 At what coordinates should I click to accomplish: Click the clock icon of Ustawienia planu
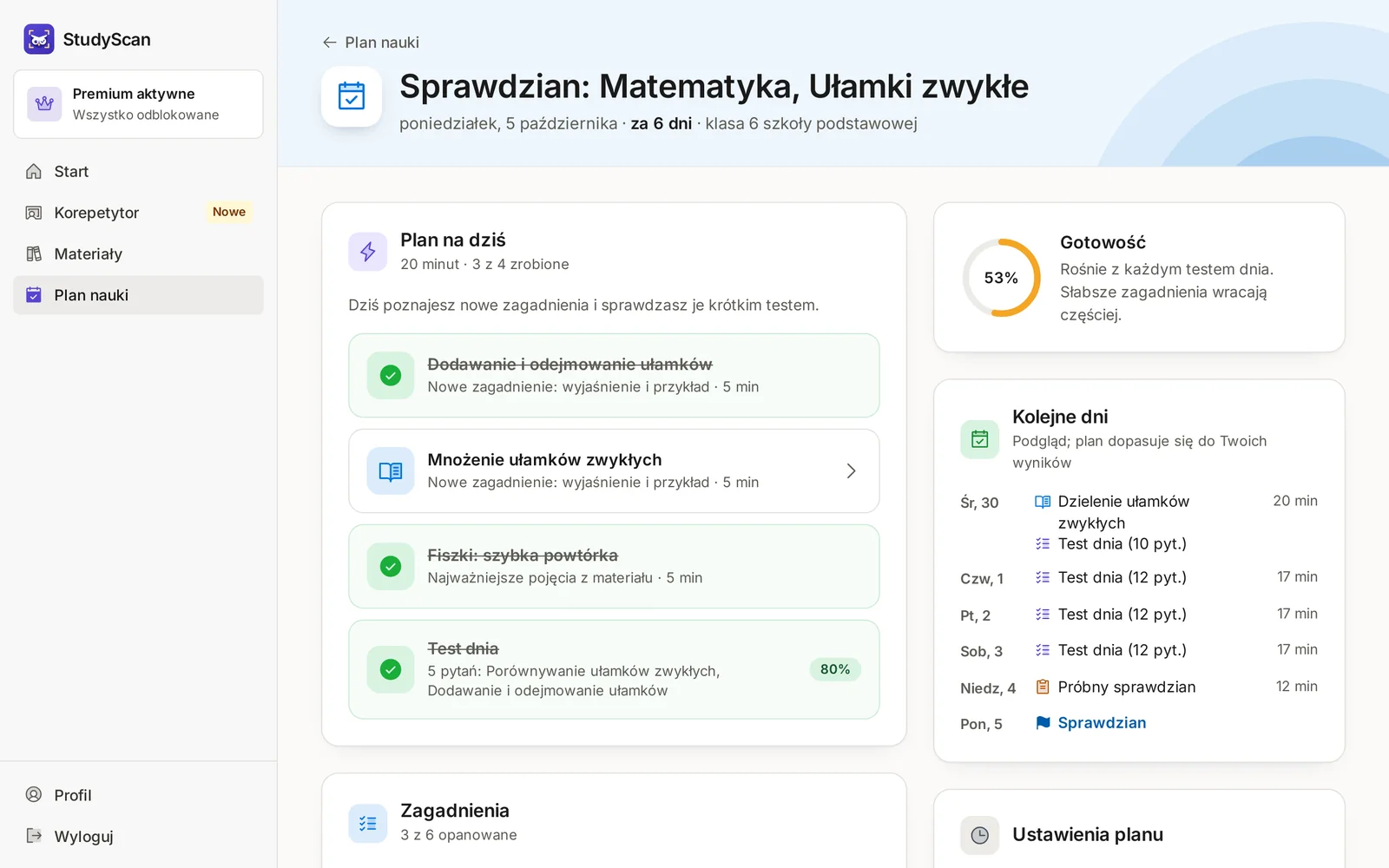point(980,835)
